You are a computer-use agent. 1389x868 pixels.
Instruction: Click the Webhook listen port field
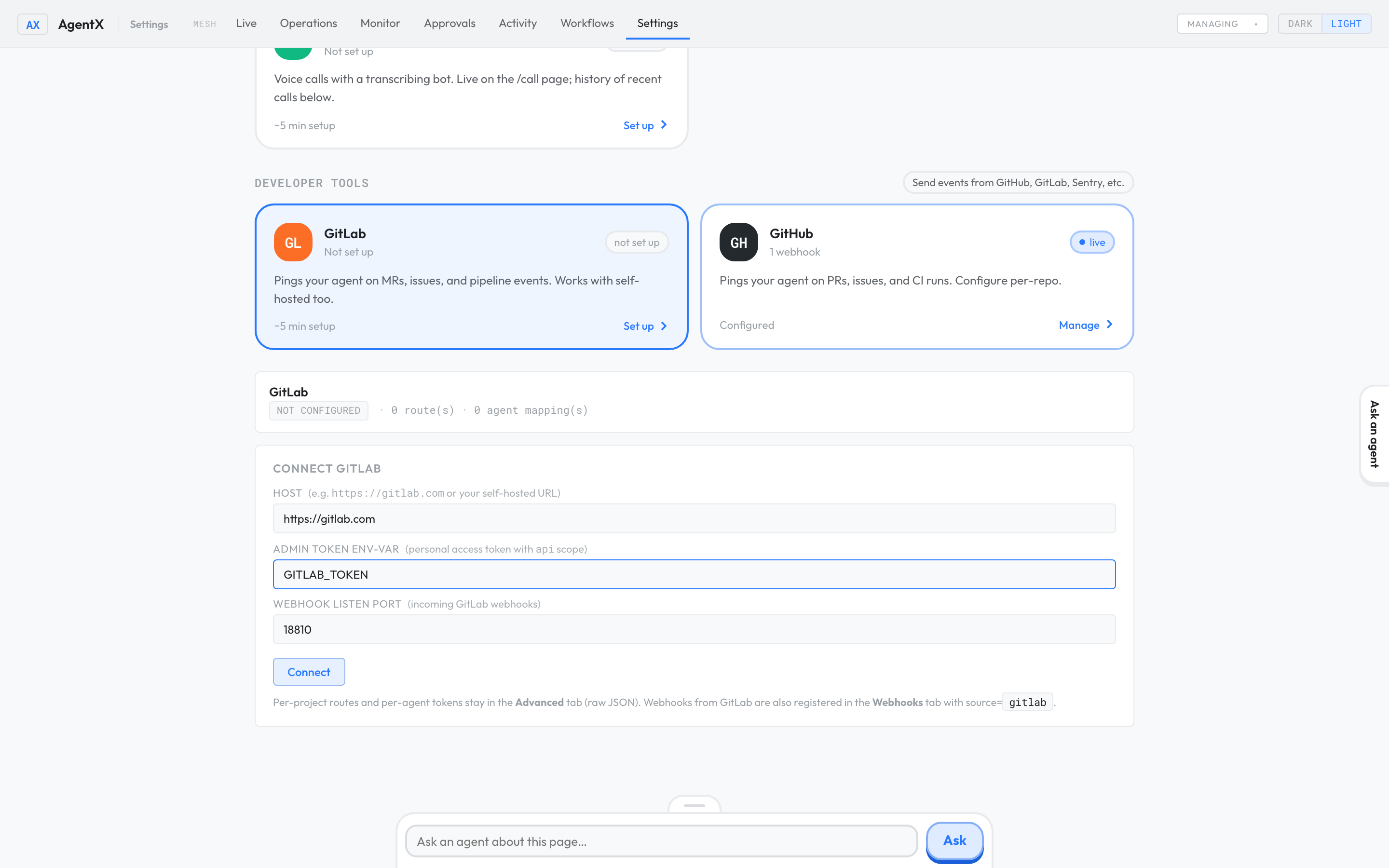[694, 629]
